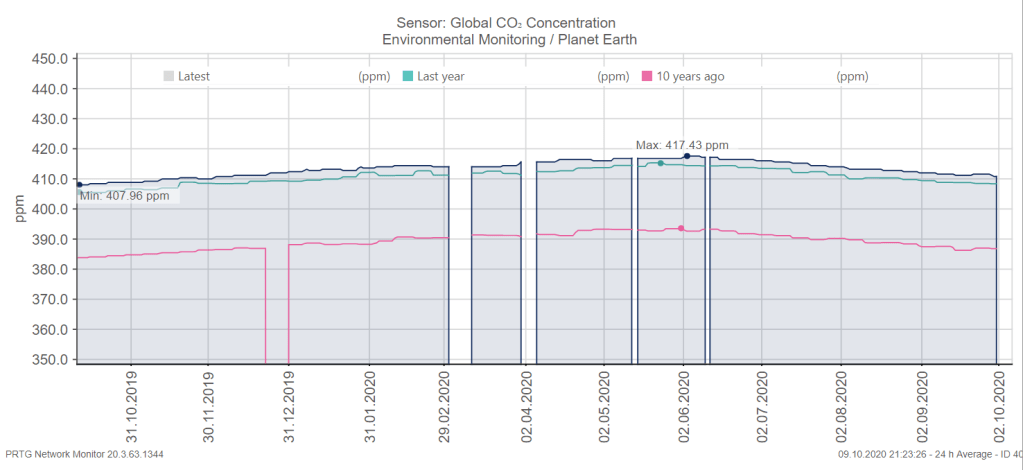
Task: Click the 02.06.2020 date axis label
Action: click(x=684, y=409)
